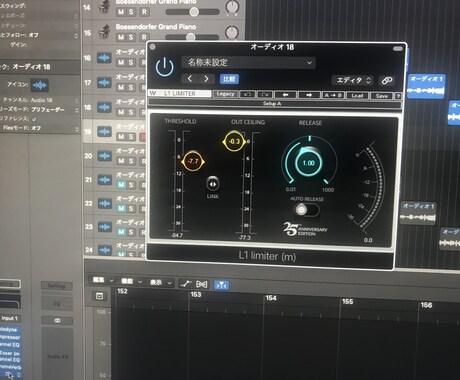Screen dimensions: 460x380
Task: Click the Threshold -7.7 slider handle
Action: [x=193, y=161]
